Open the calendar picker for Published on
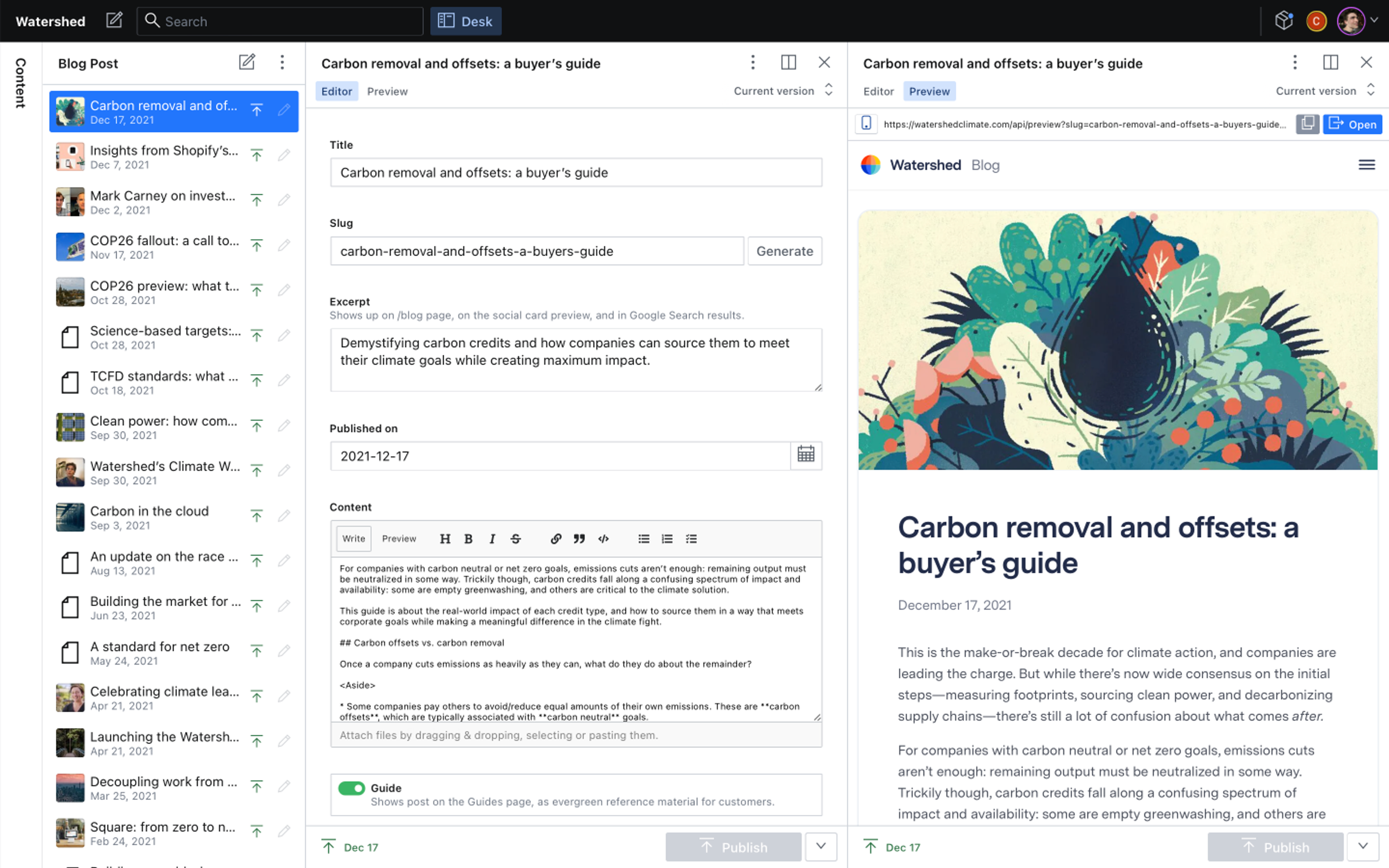 (805, 455)
